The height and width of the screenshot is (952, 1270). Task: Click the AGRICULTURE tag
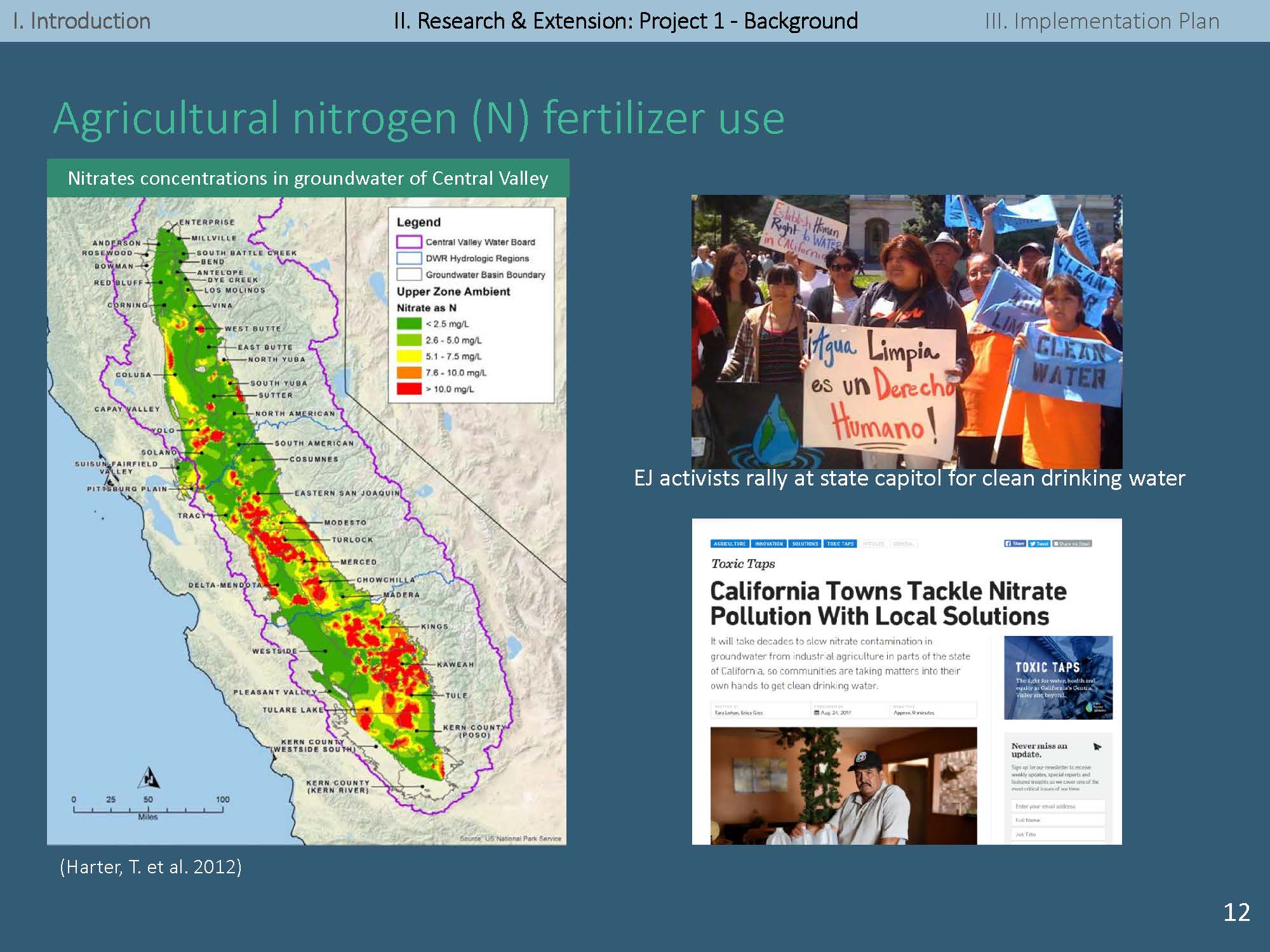(730, 544)
